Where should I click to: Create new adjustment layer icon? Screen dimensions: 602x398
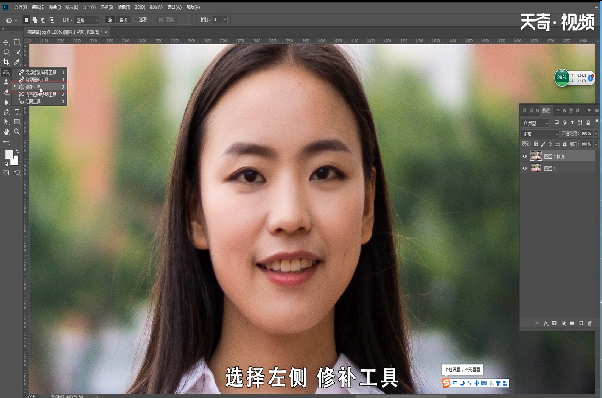point(563,324)
